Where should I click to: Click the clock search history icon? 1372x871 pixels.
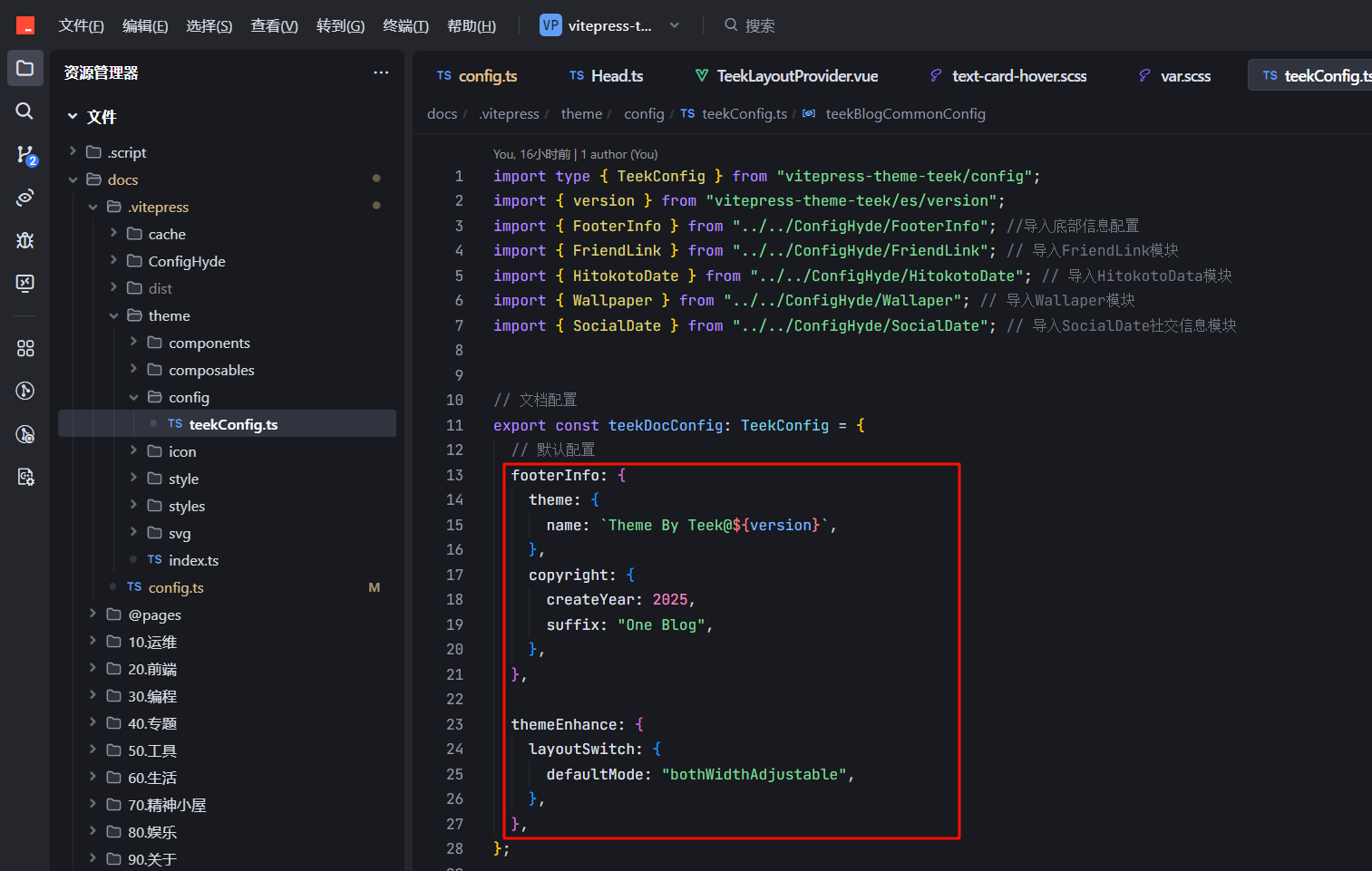click(x=25, y=434)
